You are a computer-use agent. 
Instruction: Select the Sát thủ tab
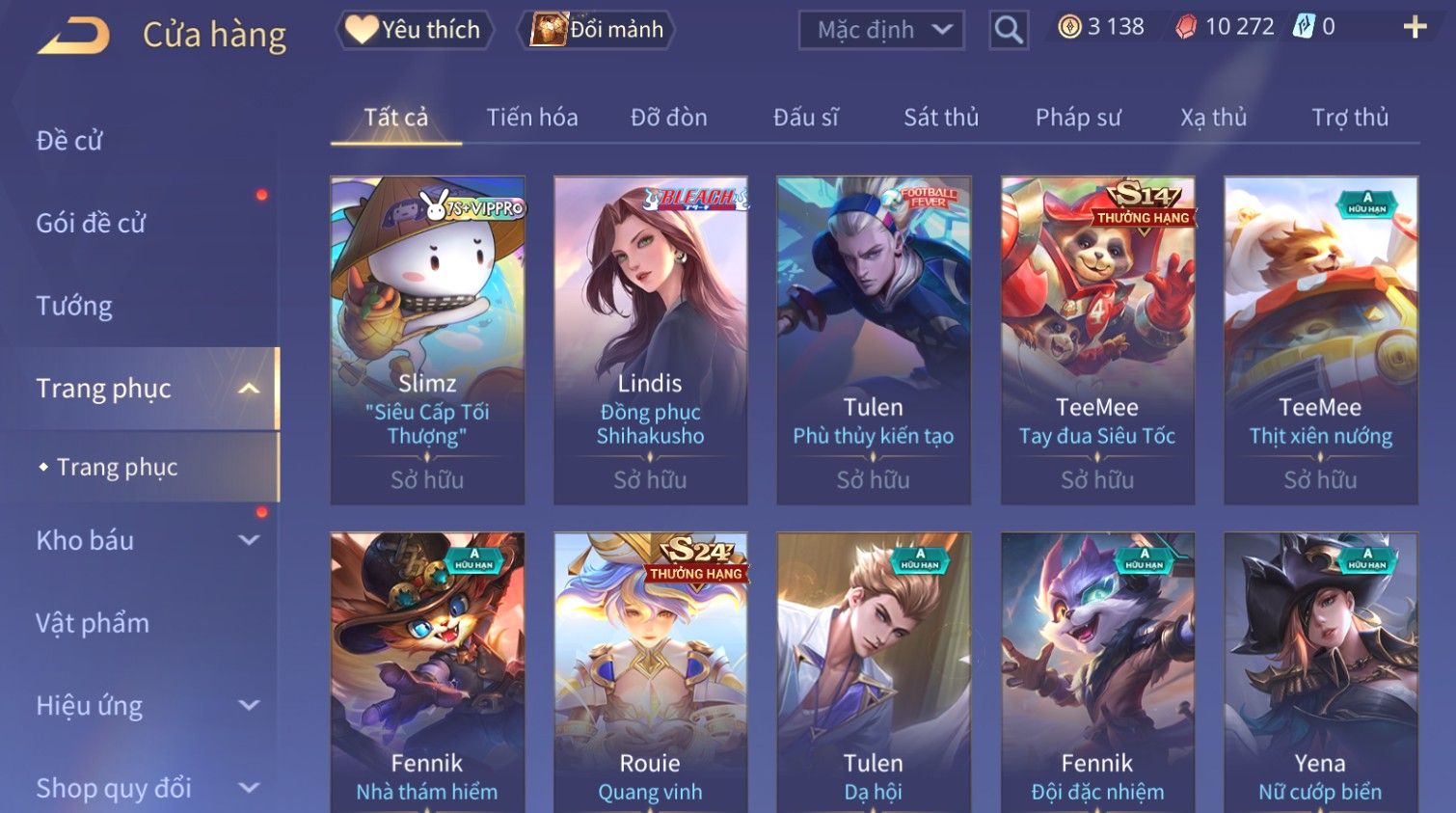(941, 118)
